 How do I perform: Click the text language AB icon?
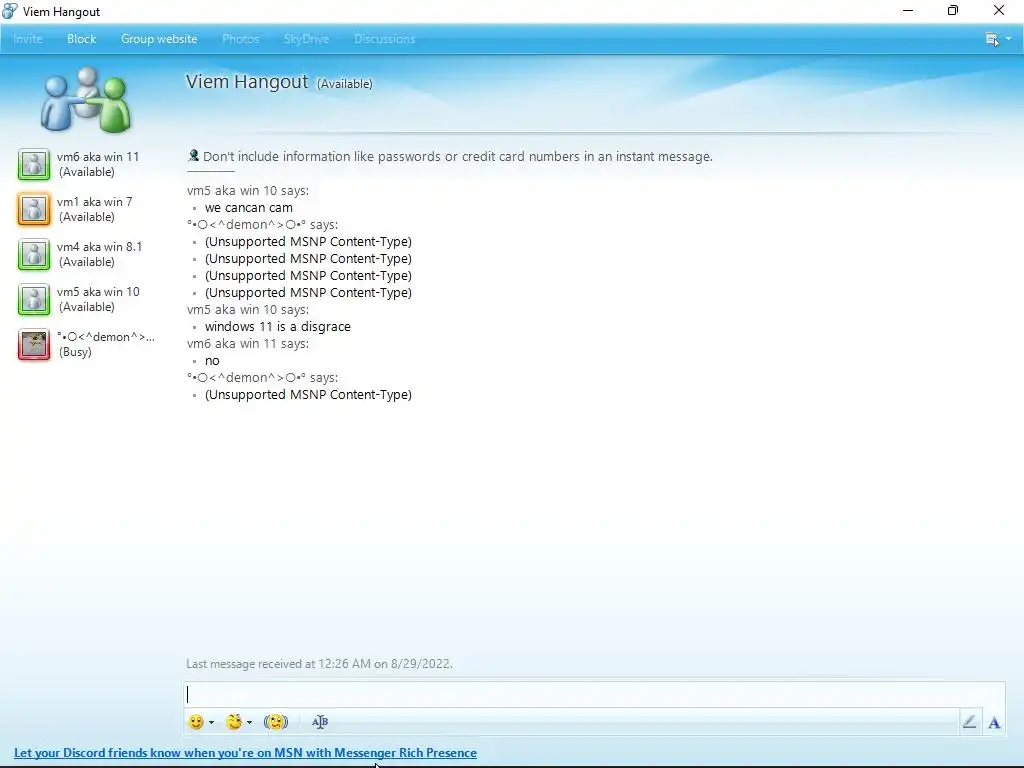320,722
